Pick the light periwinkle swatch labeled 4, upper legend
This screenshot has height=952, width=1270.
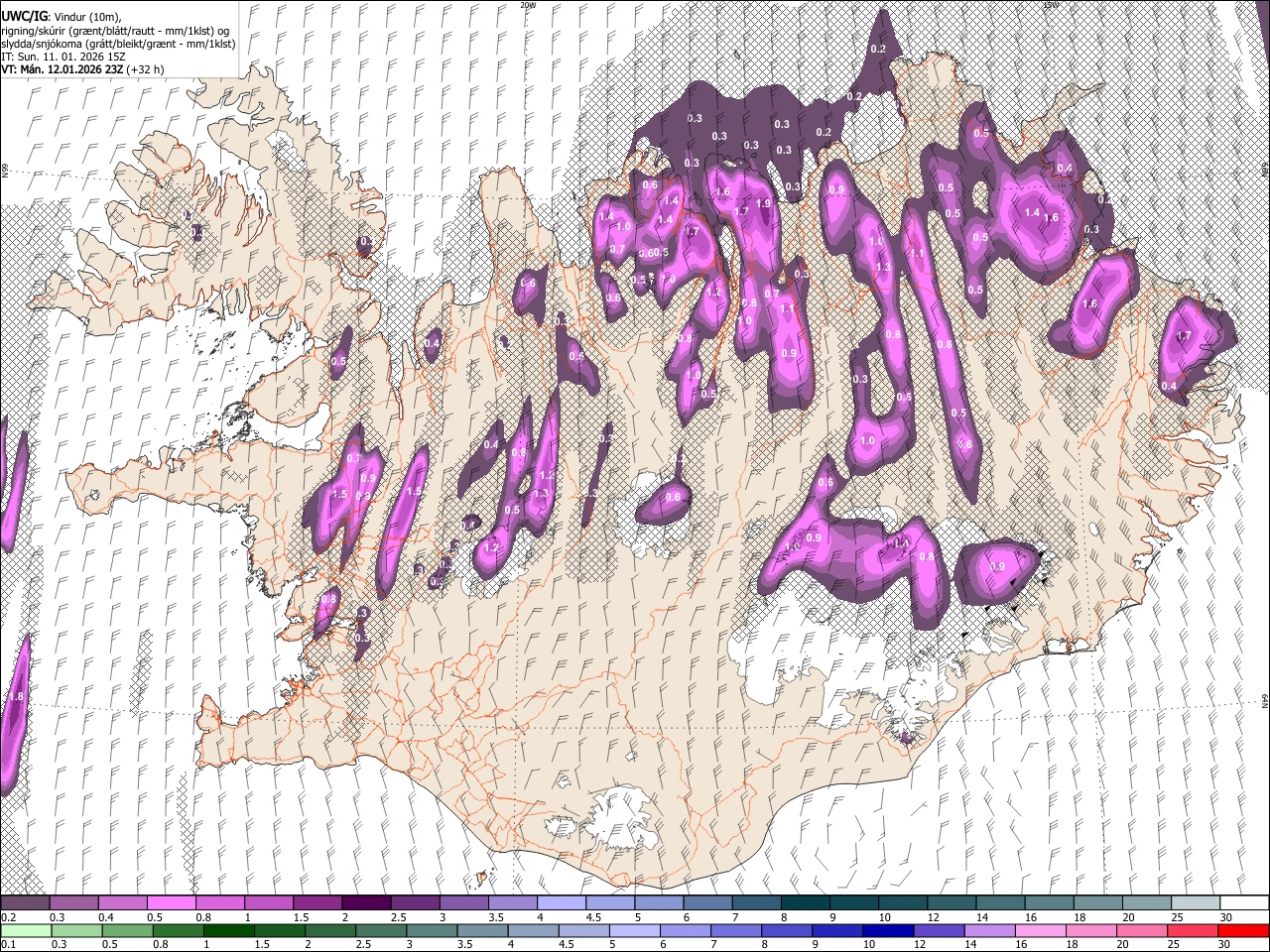click(x=562, y=903)
